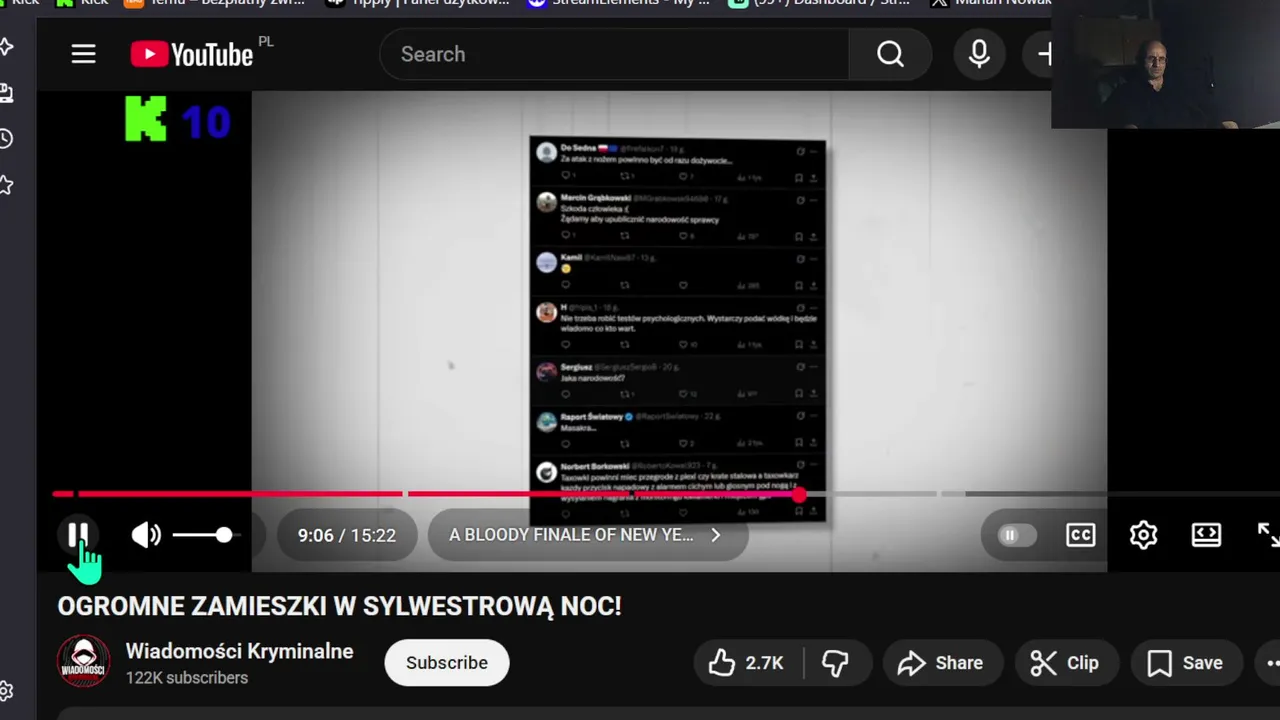The image size is (1280, 720).
Task: Mute the video with speaker icon
Action: (146, 535)
